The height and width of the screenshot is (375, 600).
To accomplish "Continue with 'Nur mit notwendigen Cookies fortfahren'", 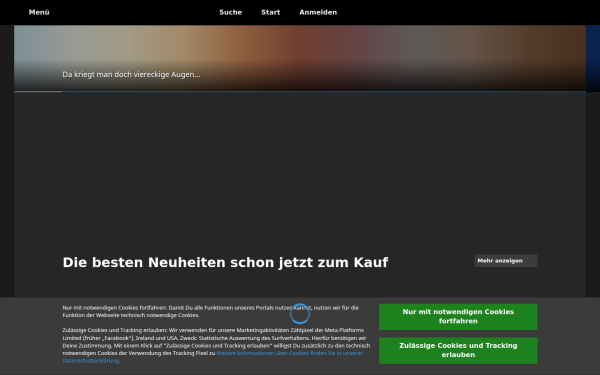I will (458, 316).
